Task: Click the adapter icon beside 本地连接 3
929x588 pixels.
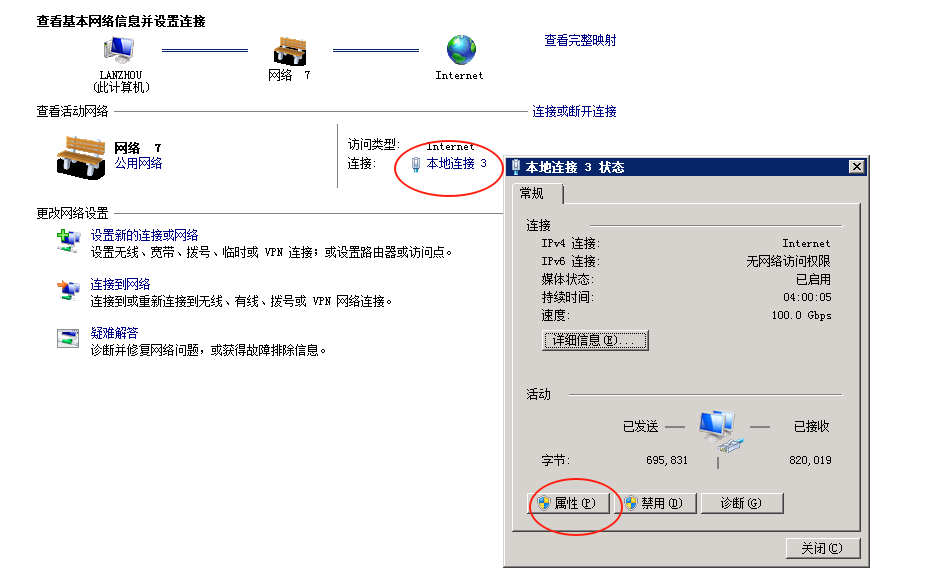Action: (414, 163)
